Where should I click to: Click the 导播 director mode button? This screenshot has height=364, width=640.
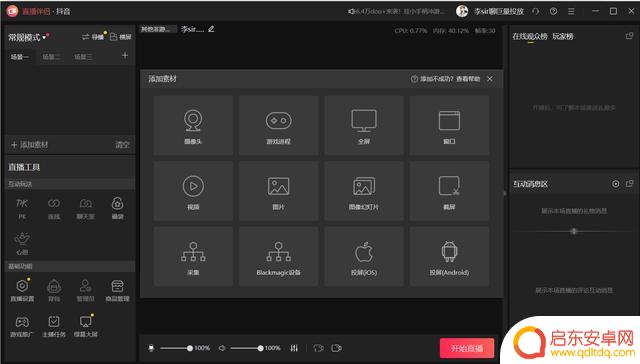point(93,37)
